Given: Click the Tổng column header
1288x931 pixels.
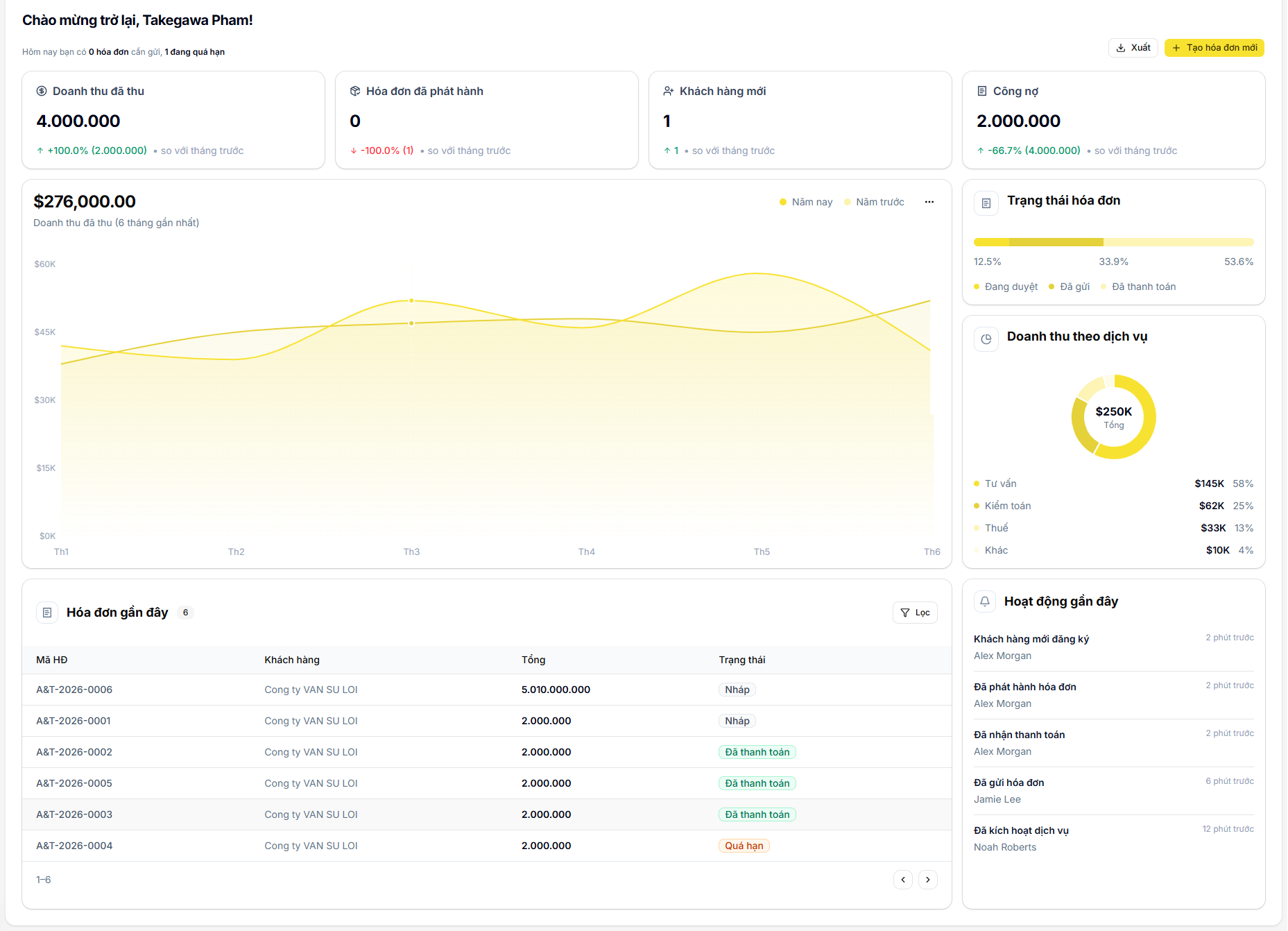Looking at the screenshot, I should point(533,660).
